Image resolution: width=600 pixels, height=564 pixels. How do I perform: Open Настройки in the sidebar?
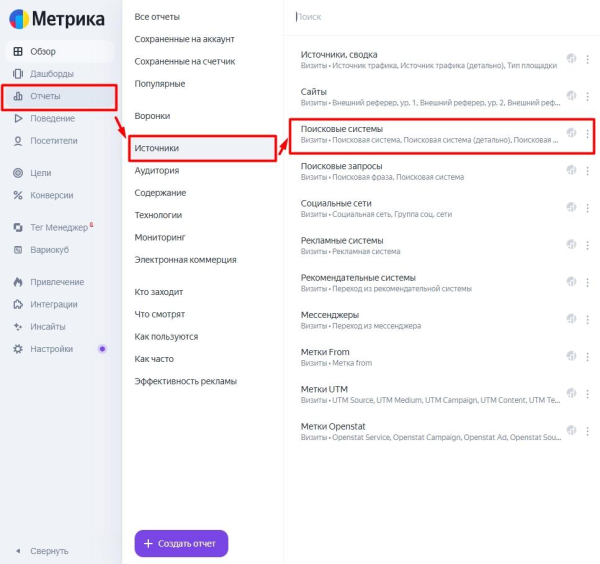pyautogui.click(x=51, y=349)
